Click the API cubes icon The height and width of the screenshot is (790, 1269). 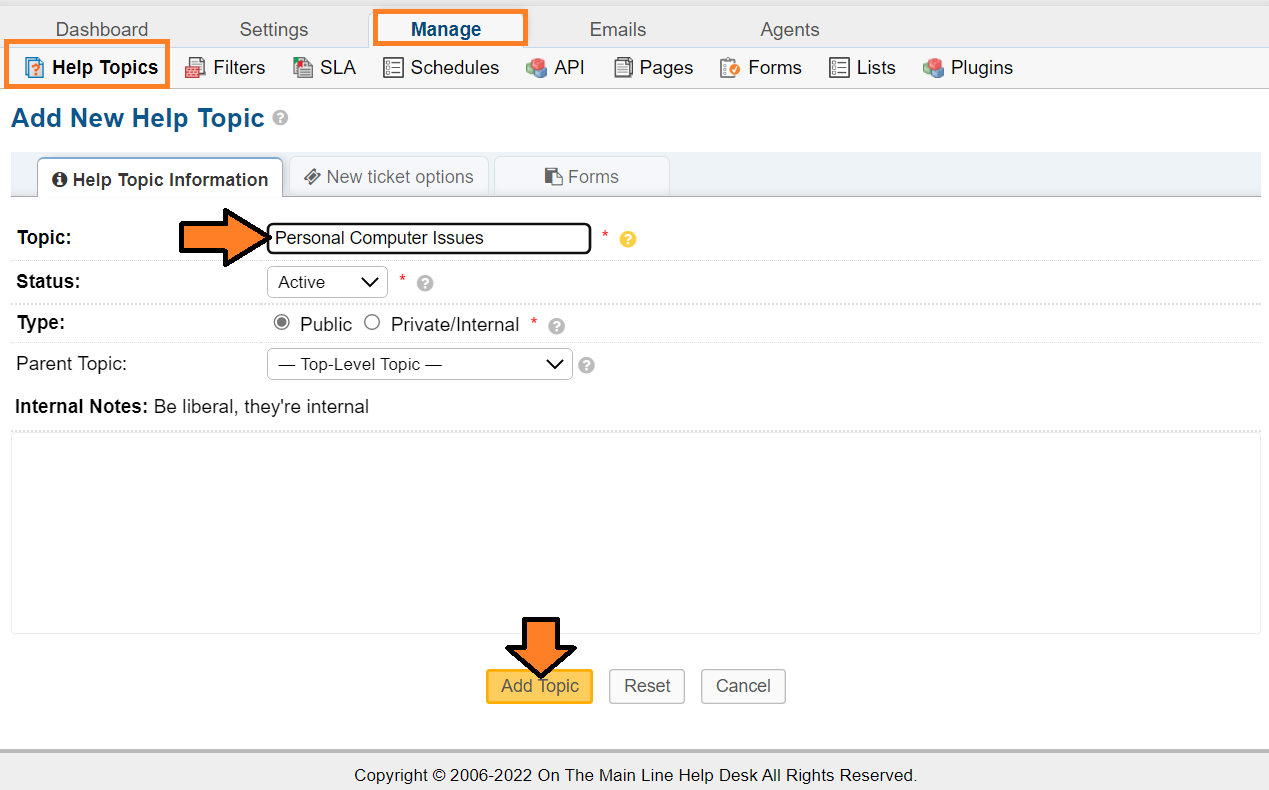pos(536,68)
